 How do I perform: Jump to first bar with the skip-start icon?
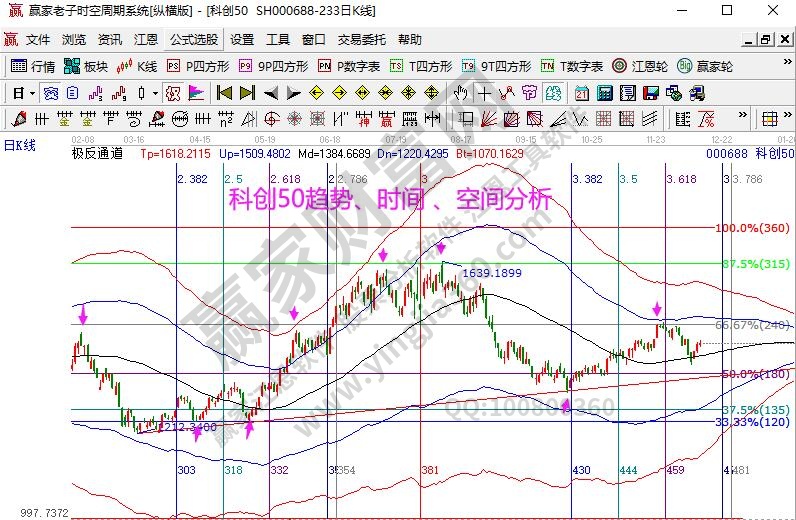coord(224,93)
